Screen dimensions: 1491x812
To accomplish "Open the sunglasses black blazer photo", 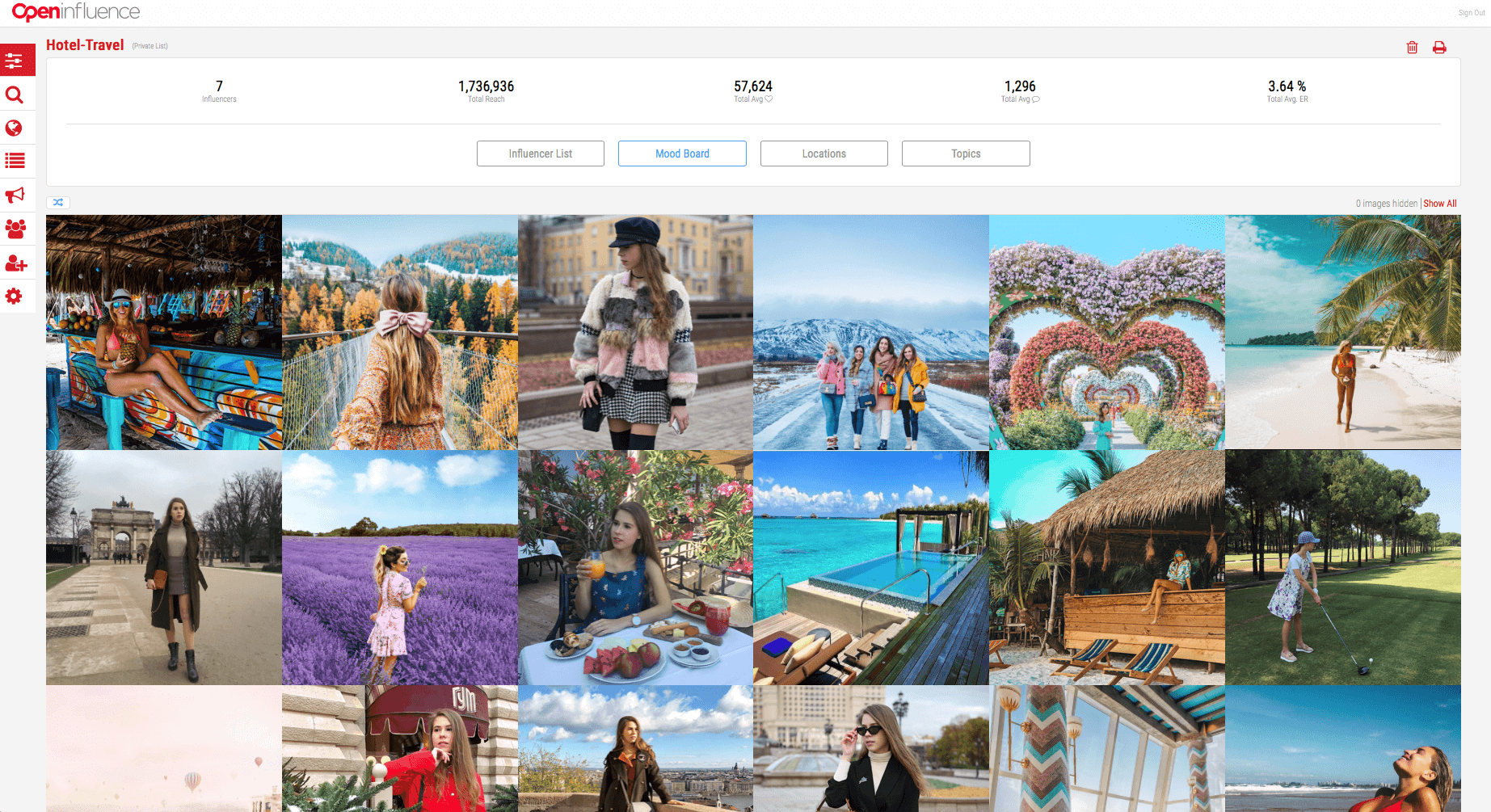I will click(871, 749).
